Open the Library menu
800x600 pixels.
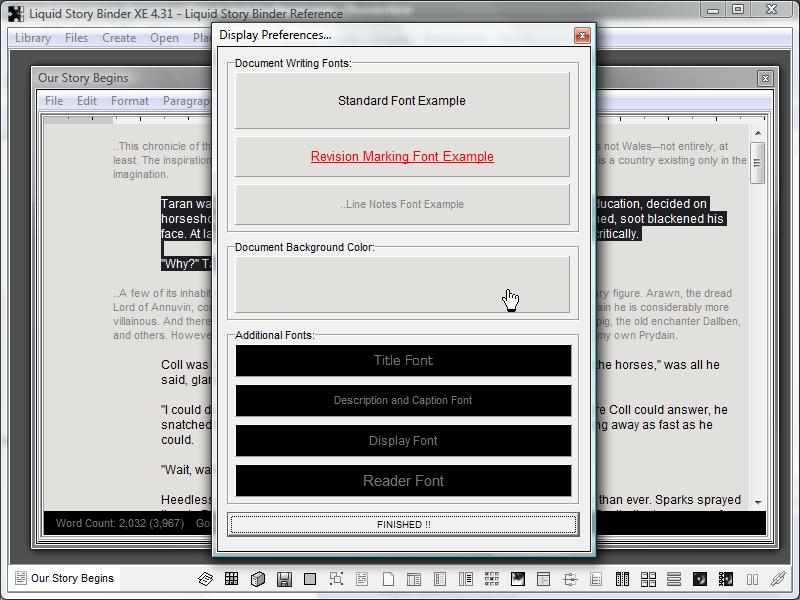[32, 38]
